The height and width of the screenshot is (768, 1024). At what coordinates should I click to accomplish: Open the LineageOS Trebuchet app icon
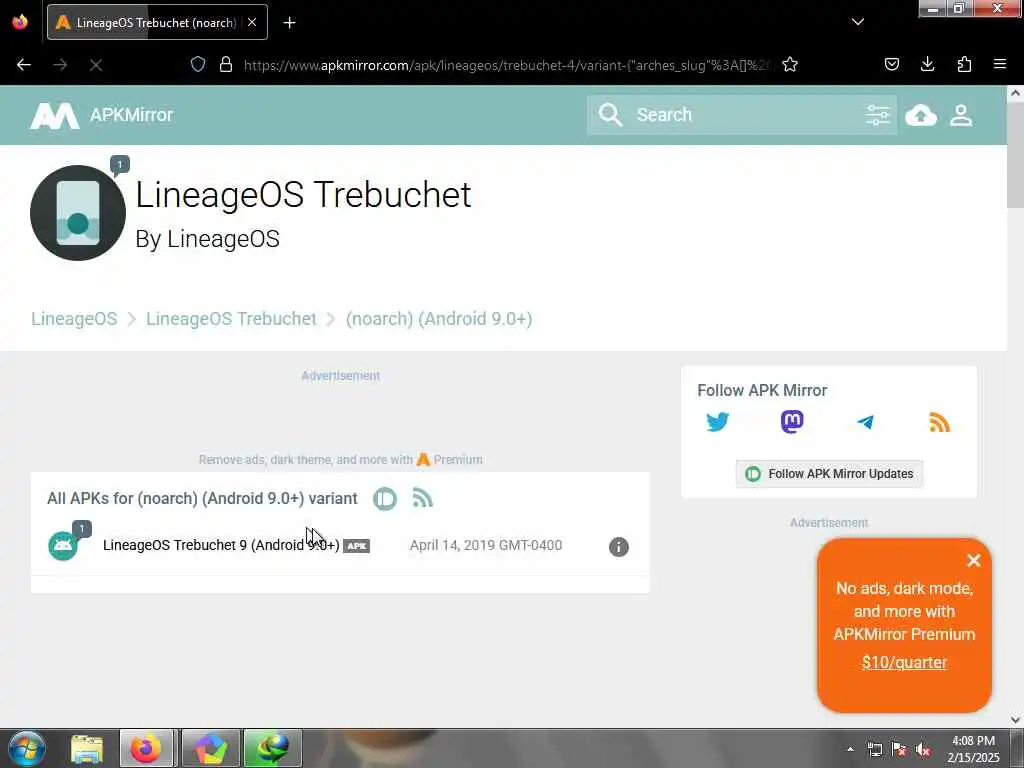(78, 213)
